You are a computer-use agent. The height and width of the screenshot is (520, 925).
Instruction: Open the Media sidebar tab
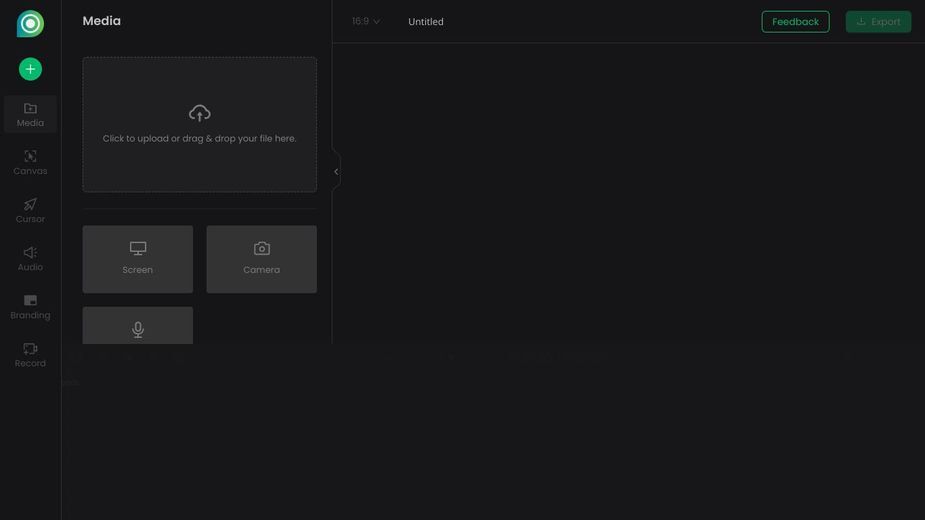coord(30,115)
